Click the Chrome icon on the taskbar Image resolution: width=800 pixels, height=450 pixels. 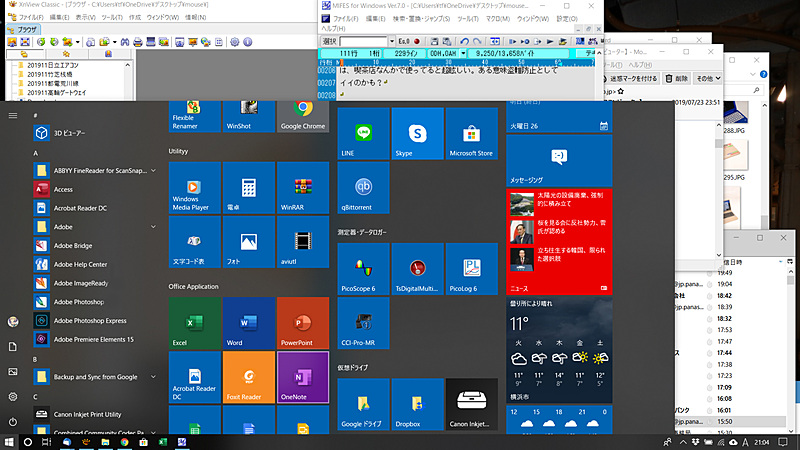tap(124, 442)
